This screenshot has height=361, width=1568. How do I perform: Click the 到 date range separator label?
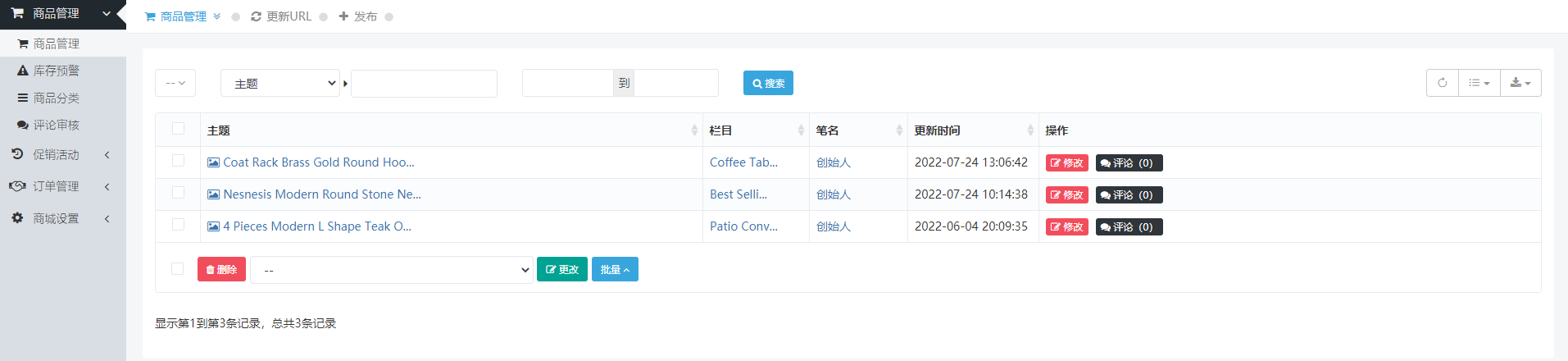(624, 83)
